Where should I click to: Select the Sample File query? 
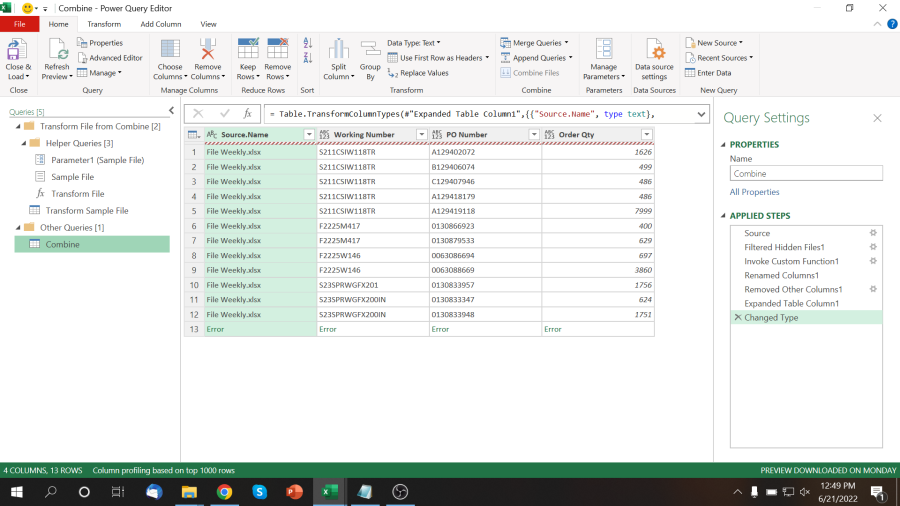(72, 177)
